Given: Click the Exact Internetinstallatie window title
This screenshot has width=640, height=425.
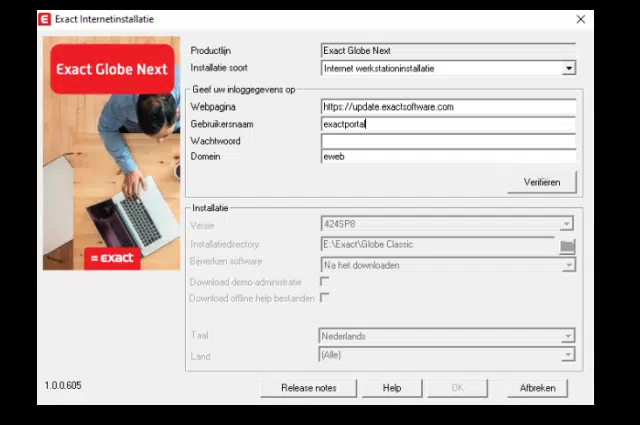Looking at the screenshot, I should coord(104,19).
